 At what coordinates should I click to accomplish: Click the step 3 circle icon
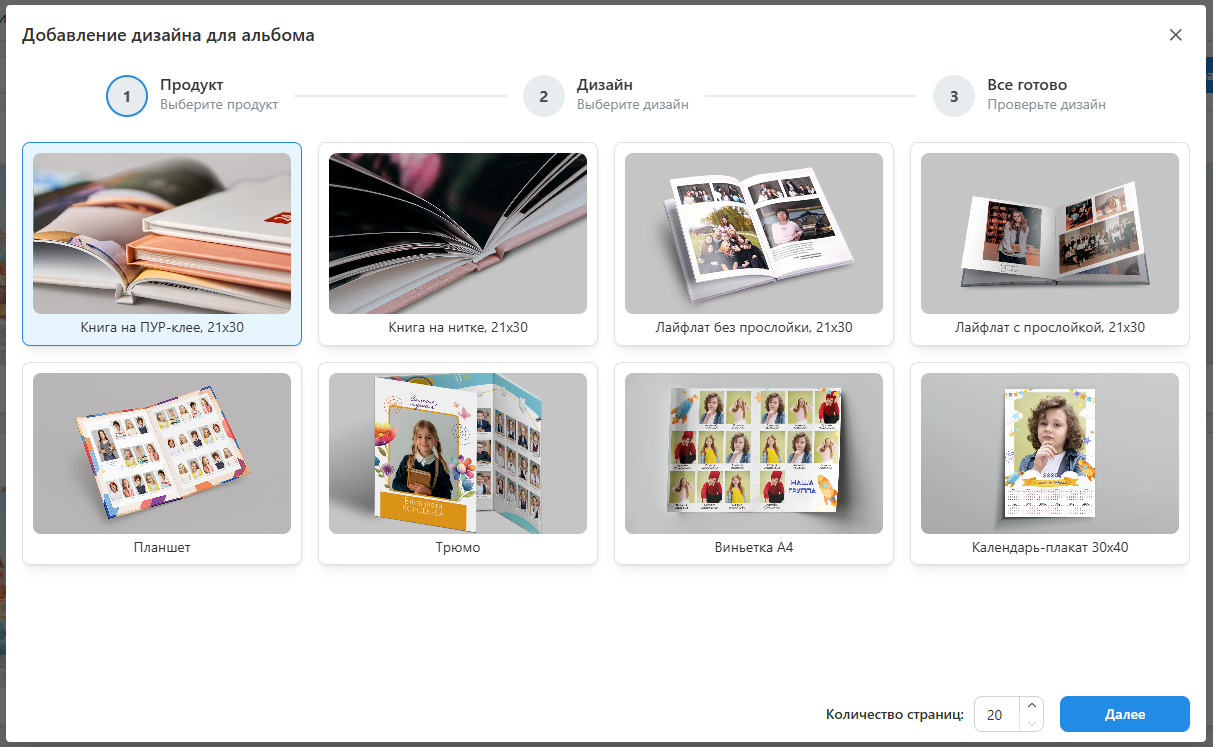[953, 96]
